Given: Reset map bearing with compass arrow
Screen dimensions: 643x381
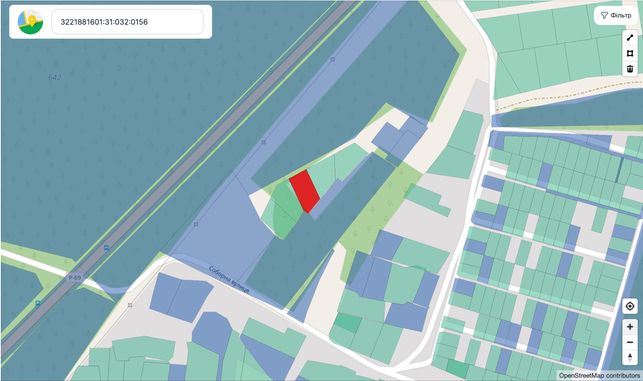Looking at the screenshot, I should pos(630,358).
